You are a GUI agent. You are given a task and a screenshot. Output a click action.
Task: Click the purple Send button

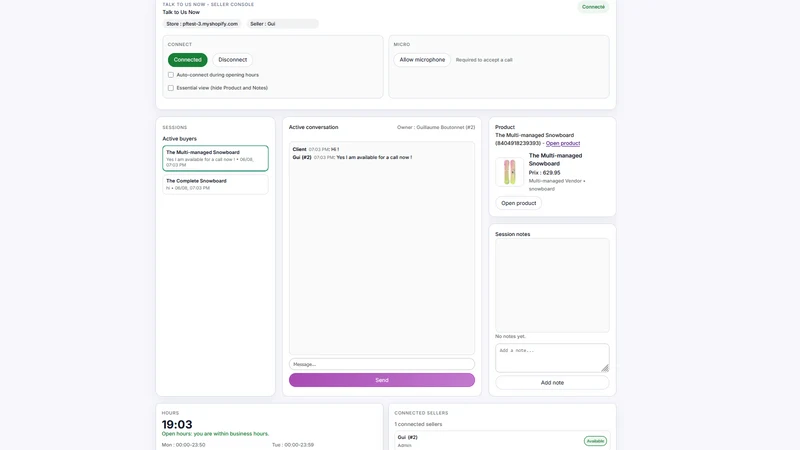382,380
